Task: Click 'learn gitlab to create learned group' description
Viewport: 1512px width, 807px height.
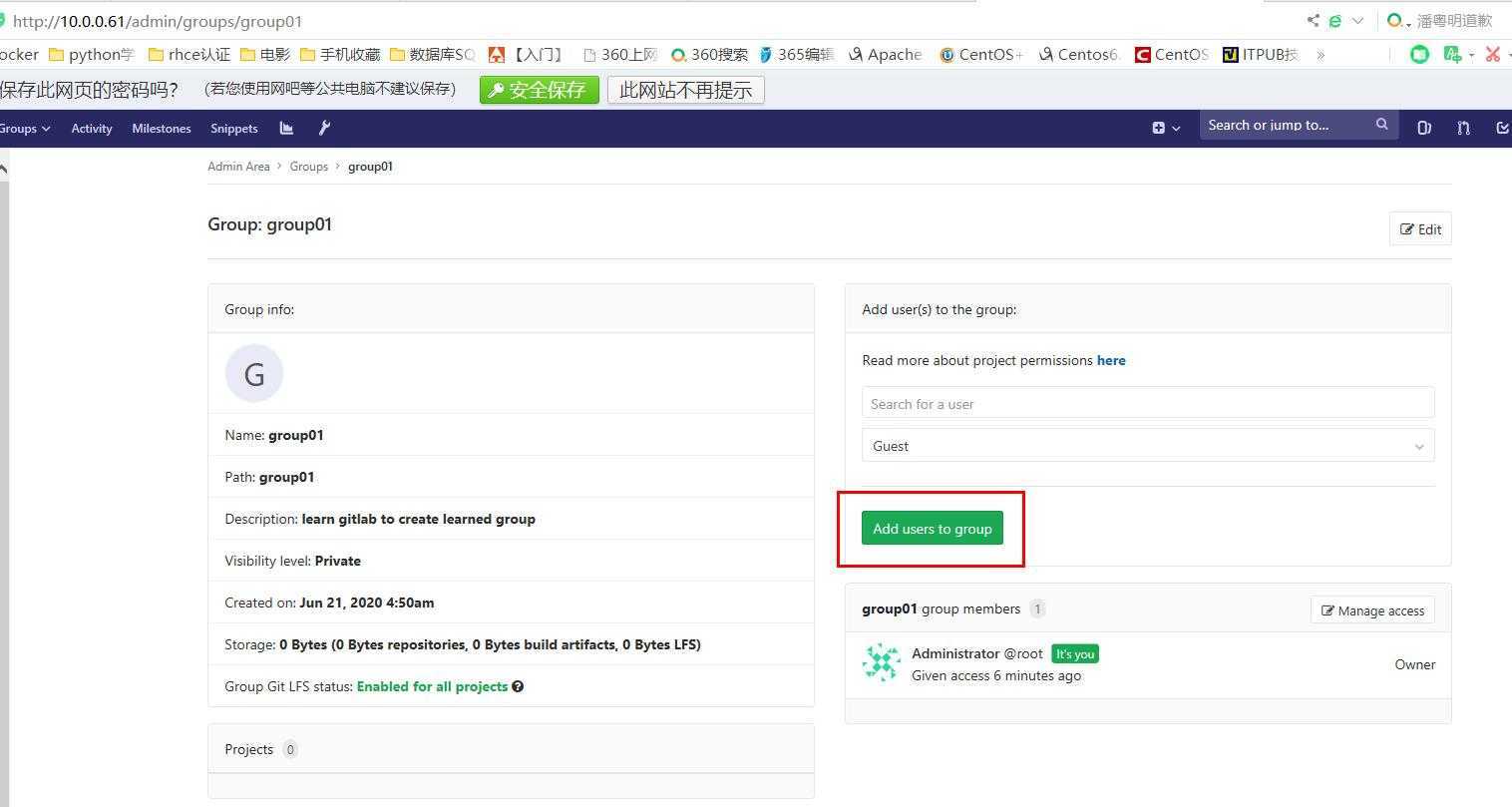Action: click(419, 519)
